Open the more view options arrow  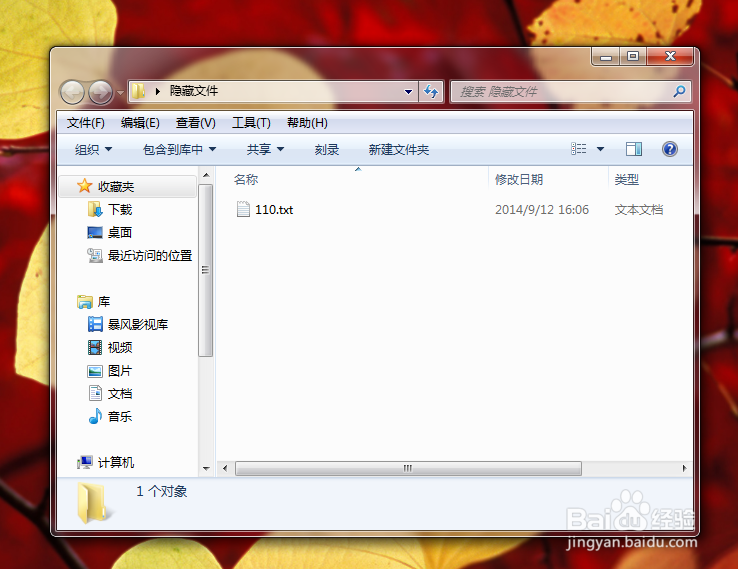[x=600, y=149]
